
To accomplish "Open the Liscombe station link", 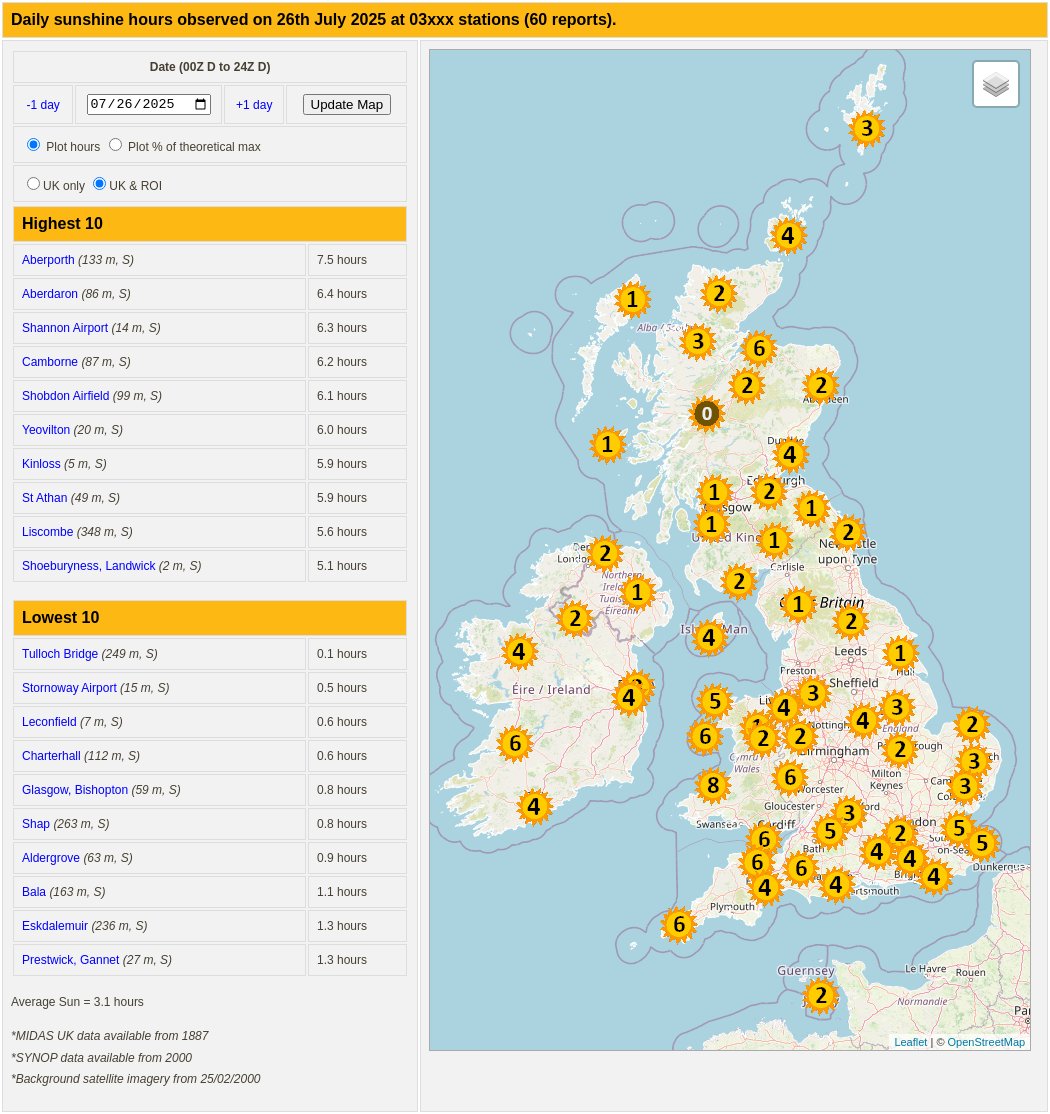I will (48, 533).
